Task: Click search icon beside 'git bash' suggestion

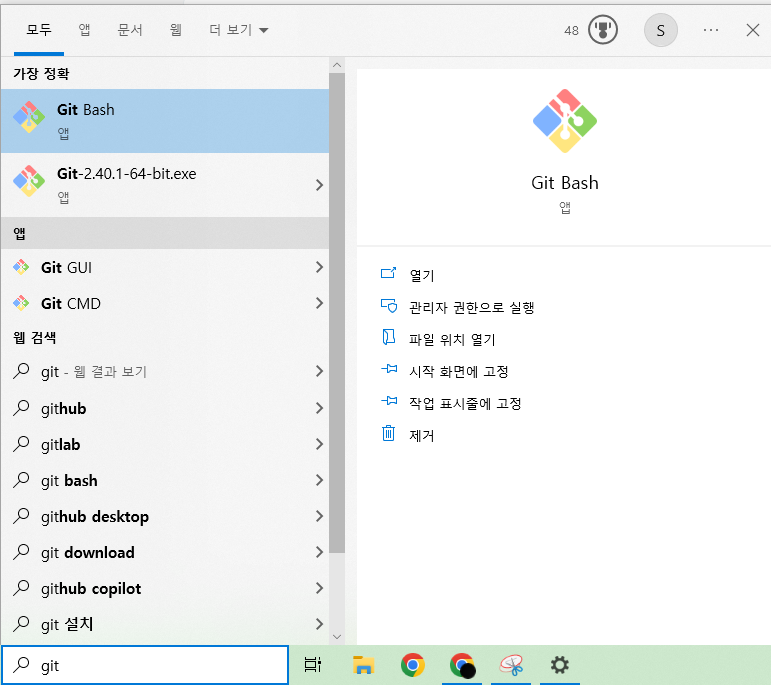Action: [x=21, y=479]
